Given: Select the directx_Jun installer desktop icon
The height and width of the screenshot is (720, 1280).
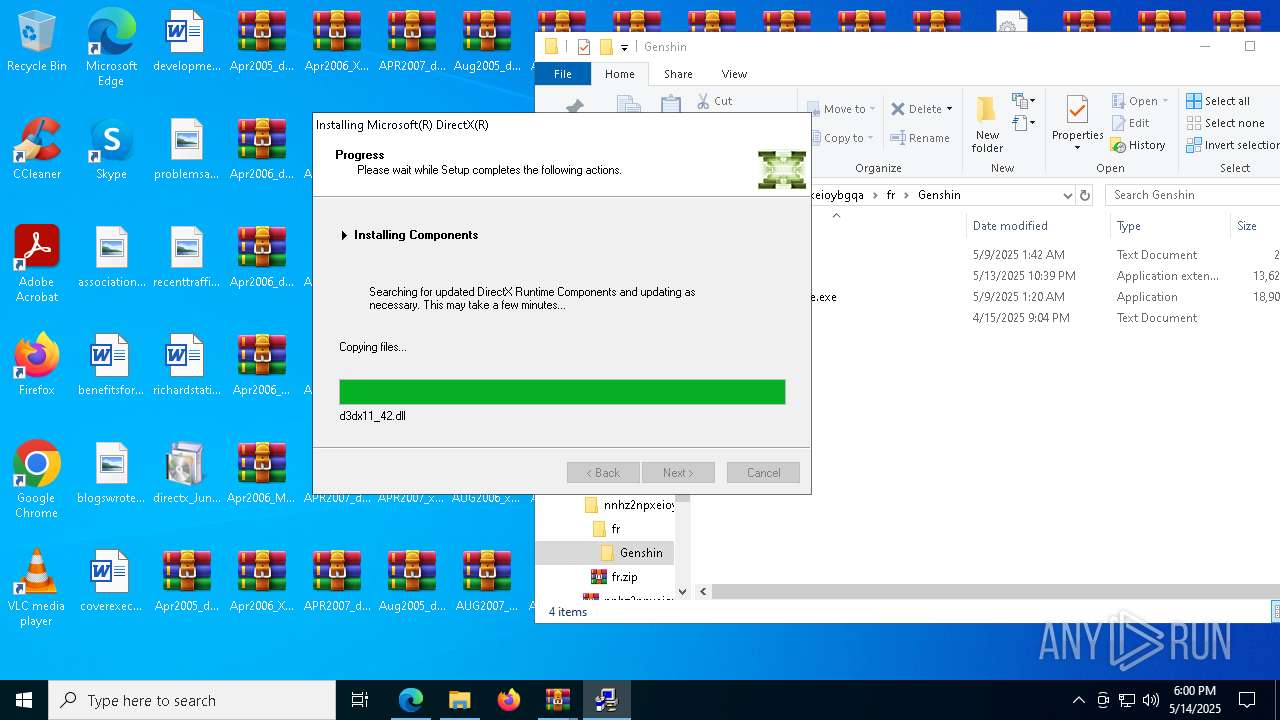Looking at the screenshot, I should [186, 474].
